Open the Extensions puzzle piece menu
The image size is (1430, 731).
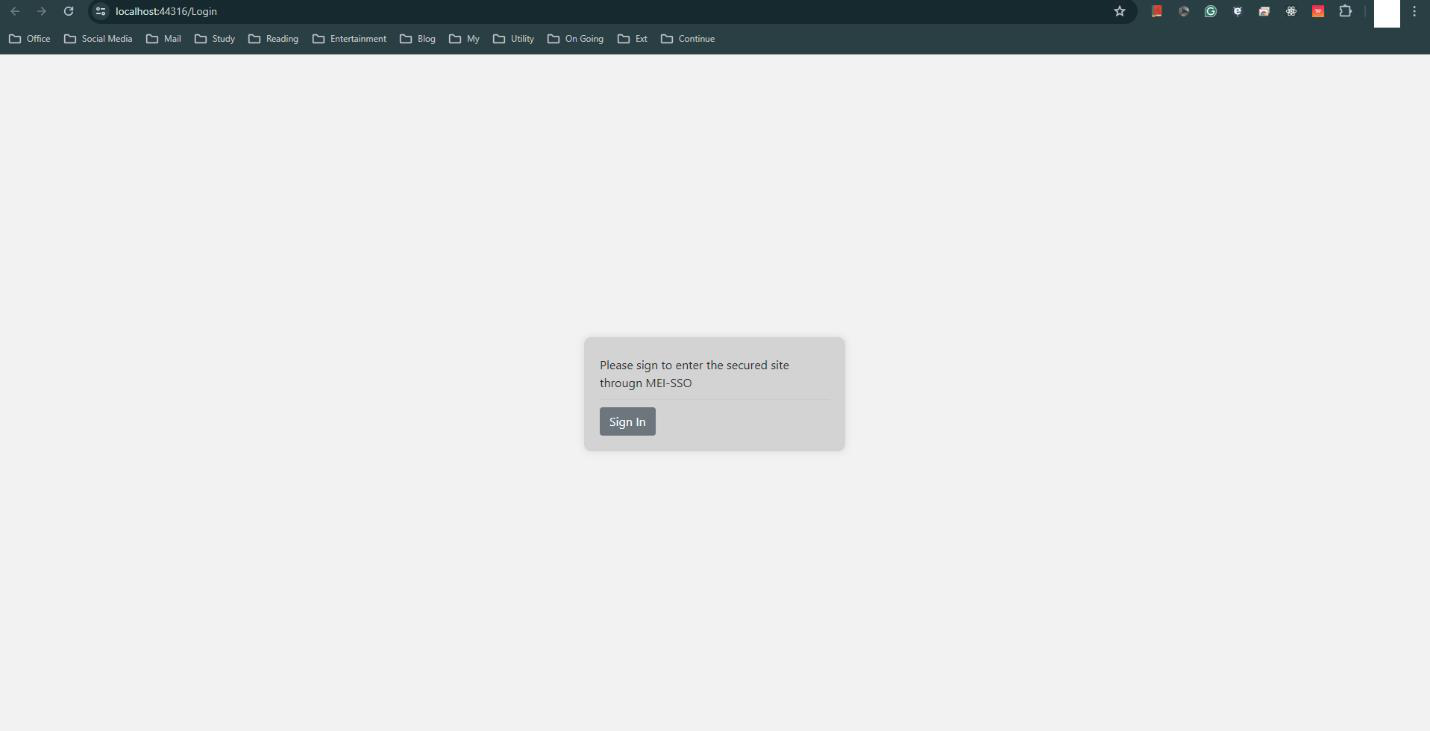[1345, 11]
